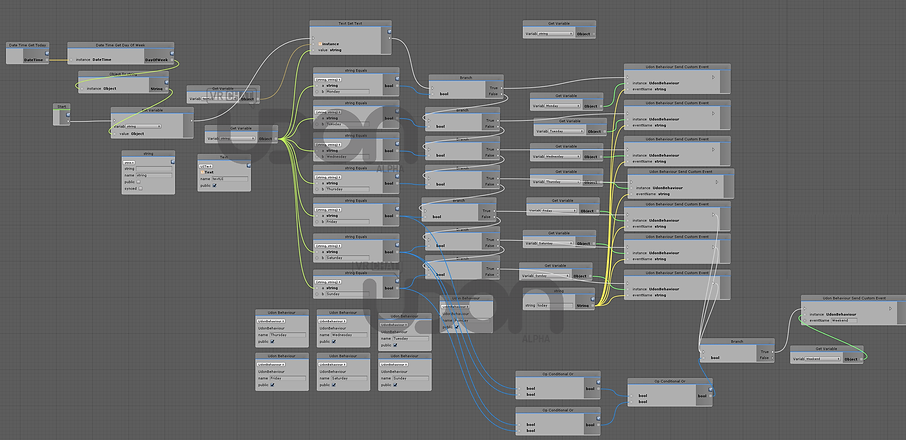Click the DayOfWeek output port
This screenshot has width=906, height=440.
point(172,59)
